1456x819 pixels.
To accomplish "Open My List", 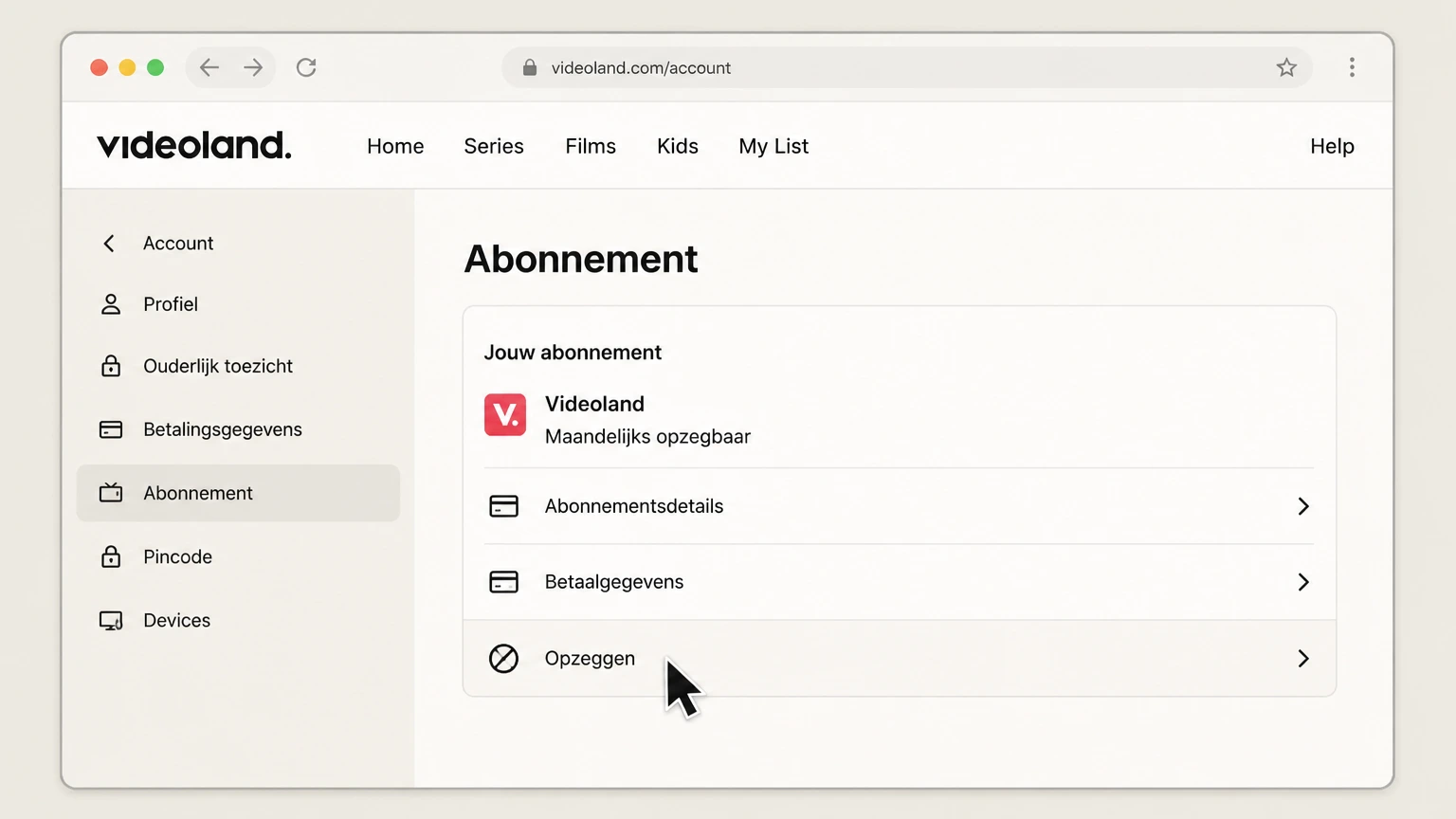I will pos(773,146).
